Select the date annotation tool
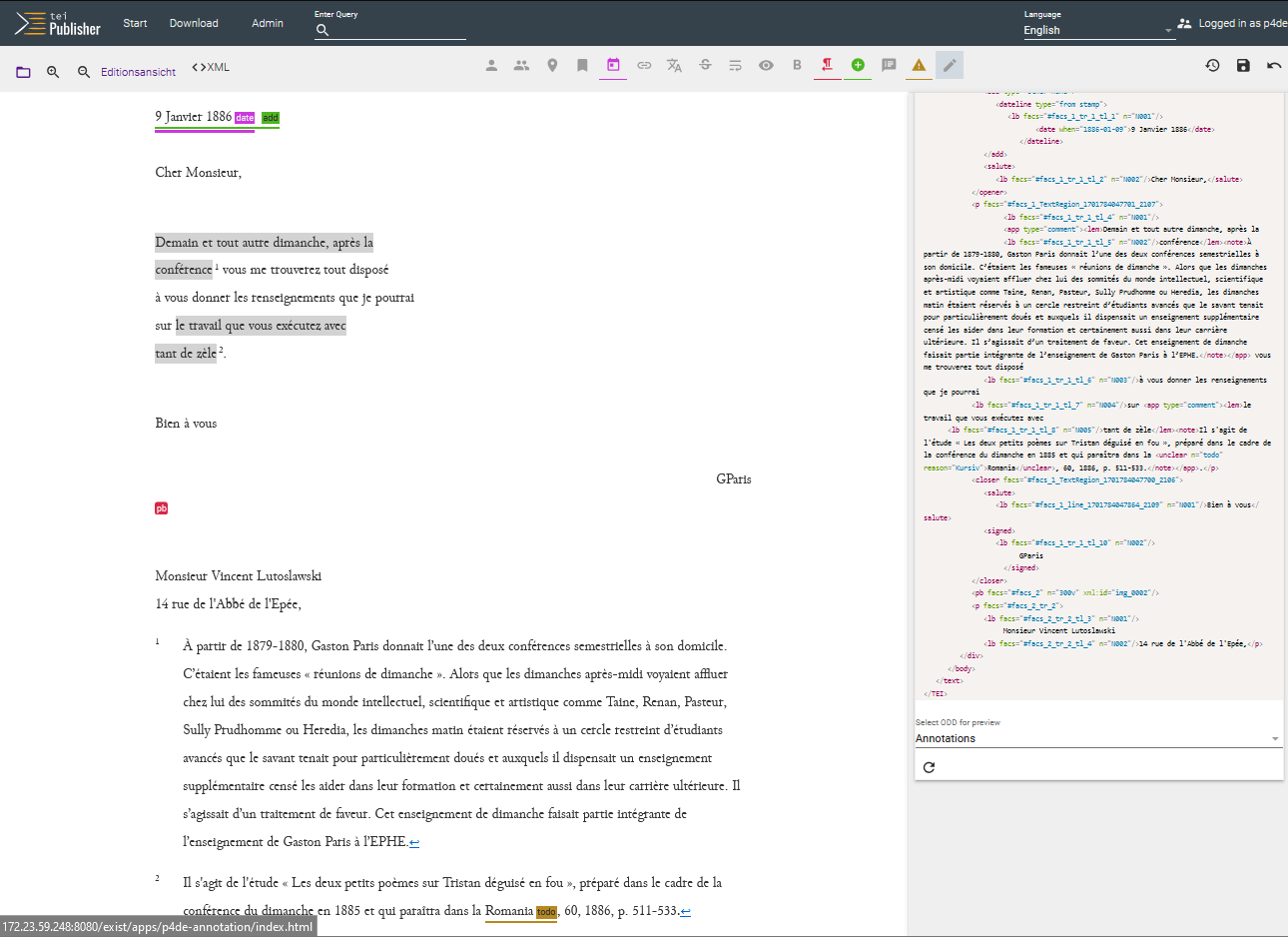Screen dimensions: 1288x937 pos(612,65)
